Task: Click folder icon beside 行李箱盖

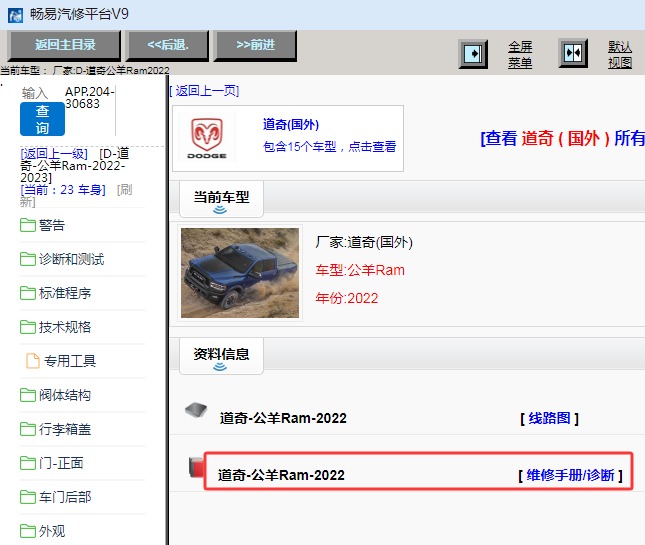Action: pyautogui.click(x=28, y=429)
